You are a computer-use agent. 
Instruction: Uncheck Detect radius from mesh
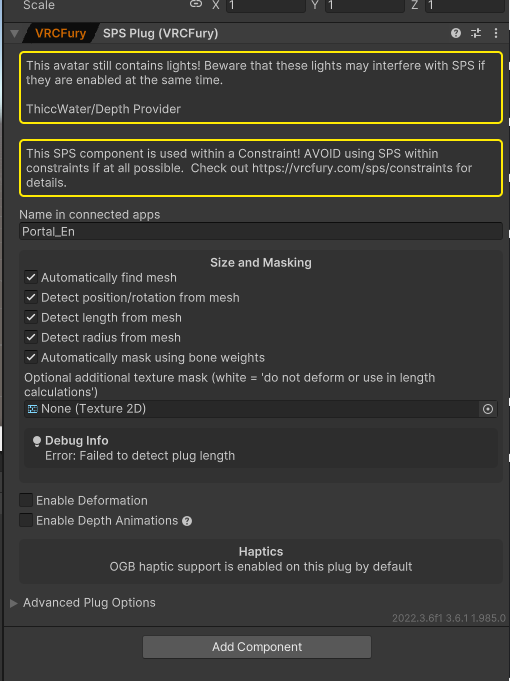coord(31,337)
